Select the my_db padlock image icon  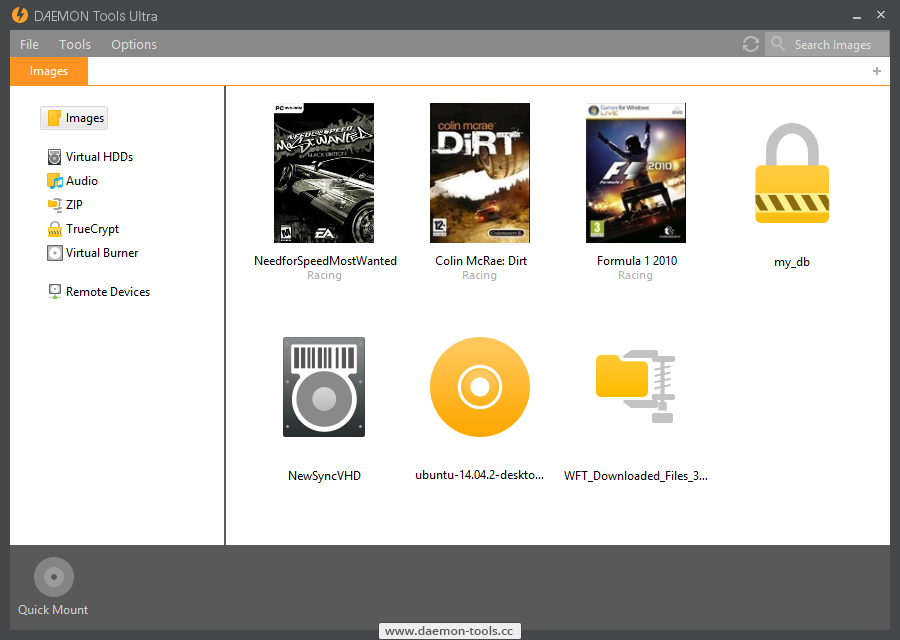(x=792, y=173)
